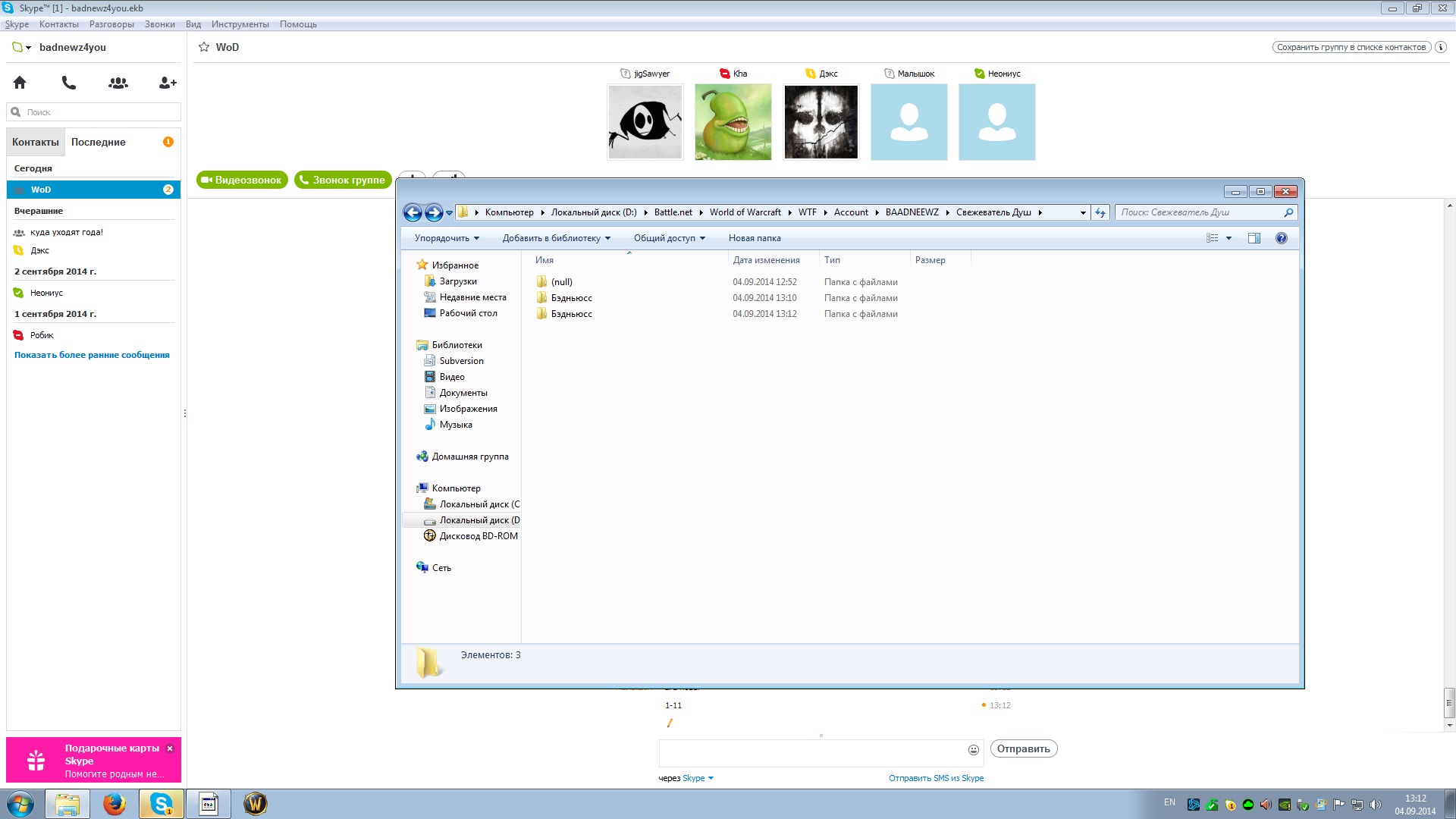Open the Контакты menu in menu bar
The width and height of the screenshot is (1456, 819).
tap(59, 24)
